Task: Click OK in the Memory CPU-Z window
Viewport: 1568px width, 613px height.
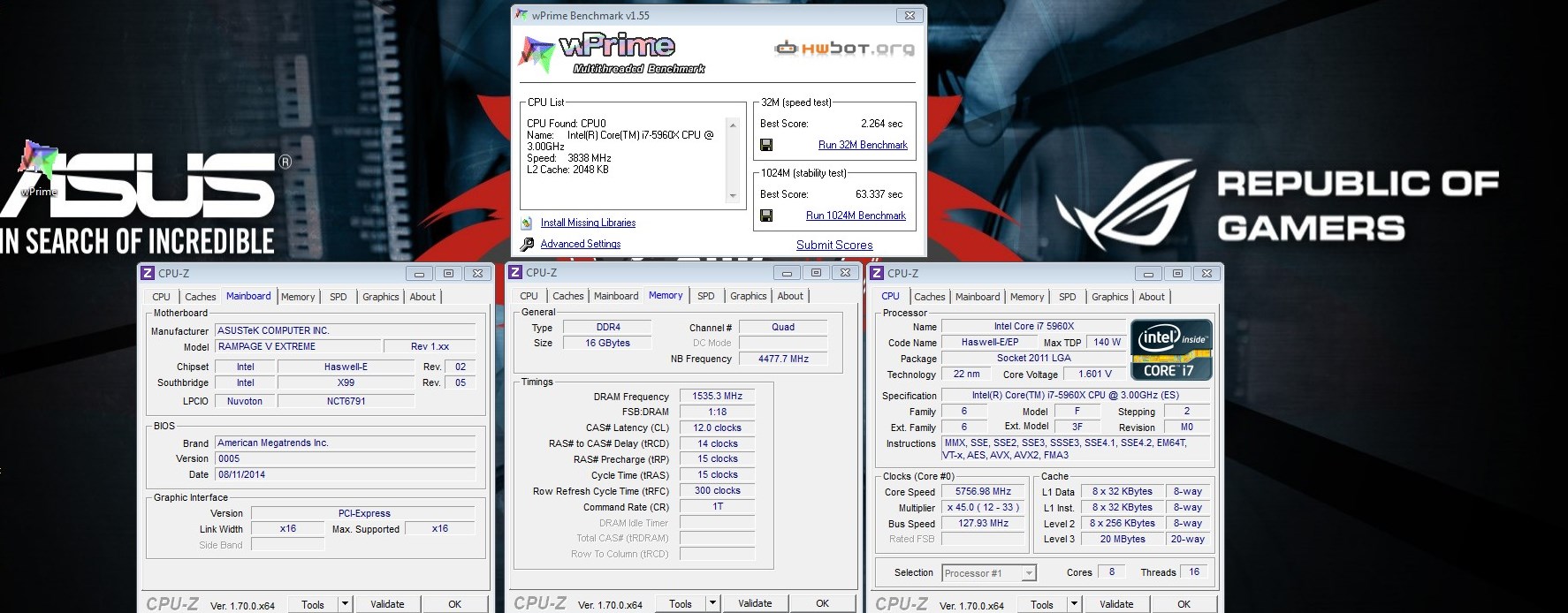Action: tap(822, 603)
